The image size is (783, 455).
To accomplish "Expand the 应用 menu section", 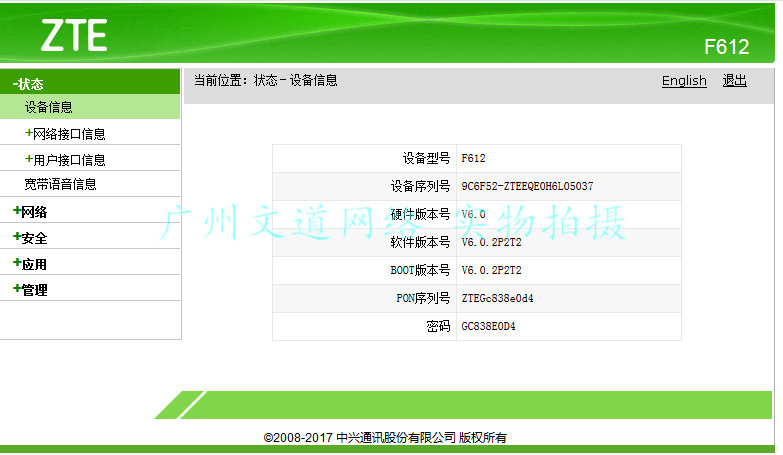I will point(30,264).
